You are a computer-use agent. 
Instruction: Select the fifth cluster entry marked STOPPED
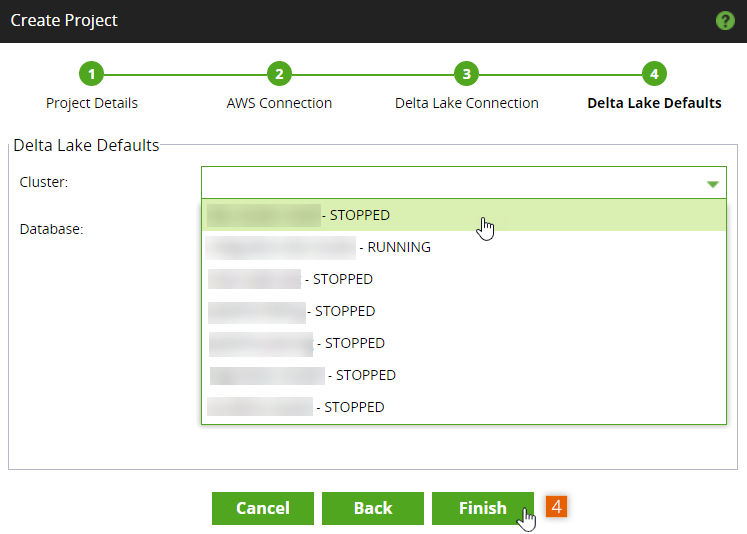pos(464,343)
